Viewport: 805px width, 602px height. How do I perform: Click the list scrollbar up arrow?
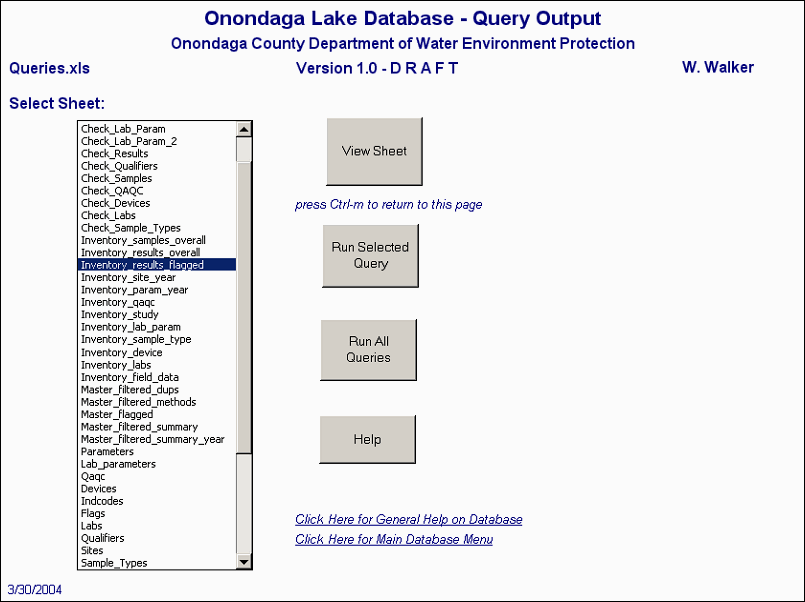tap(244, 129)
